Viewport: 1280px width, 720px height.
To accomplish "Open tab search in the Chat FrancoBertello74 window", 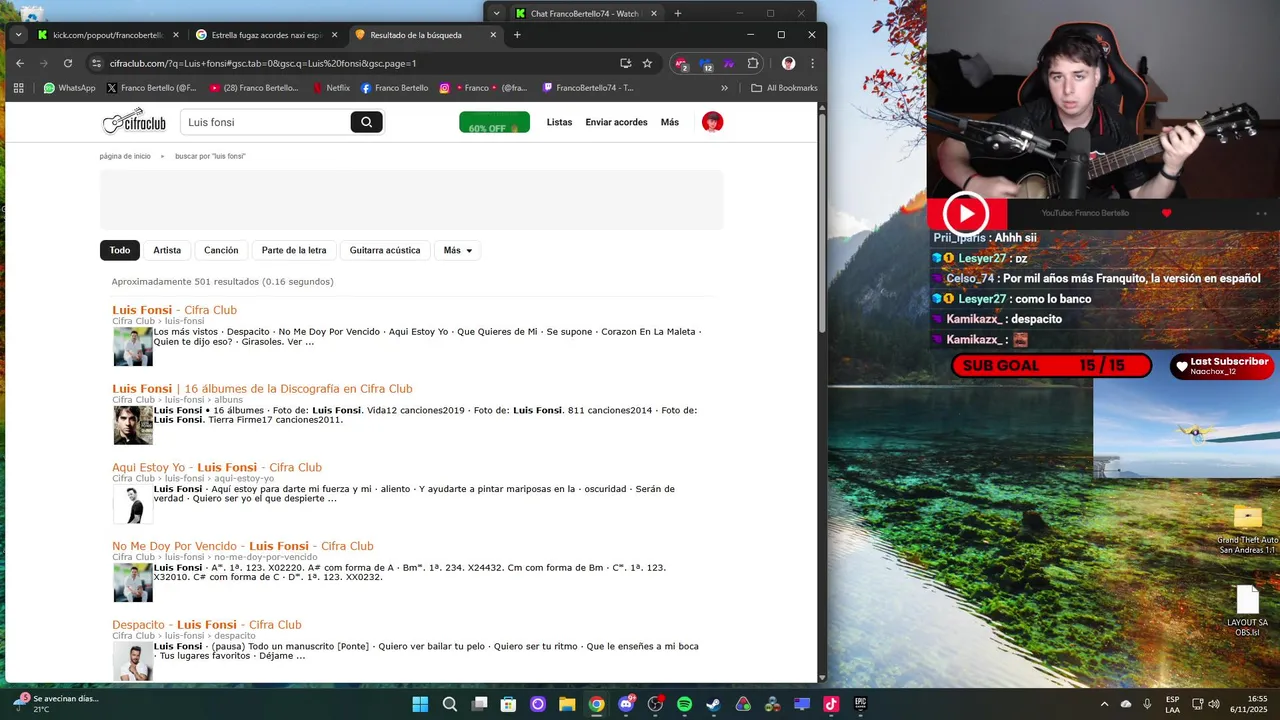I will click(x=496, y=14).
